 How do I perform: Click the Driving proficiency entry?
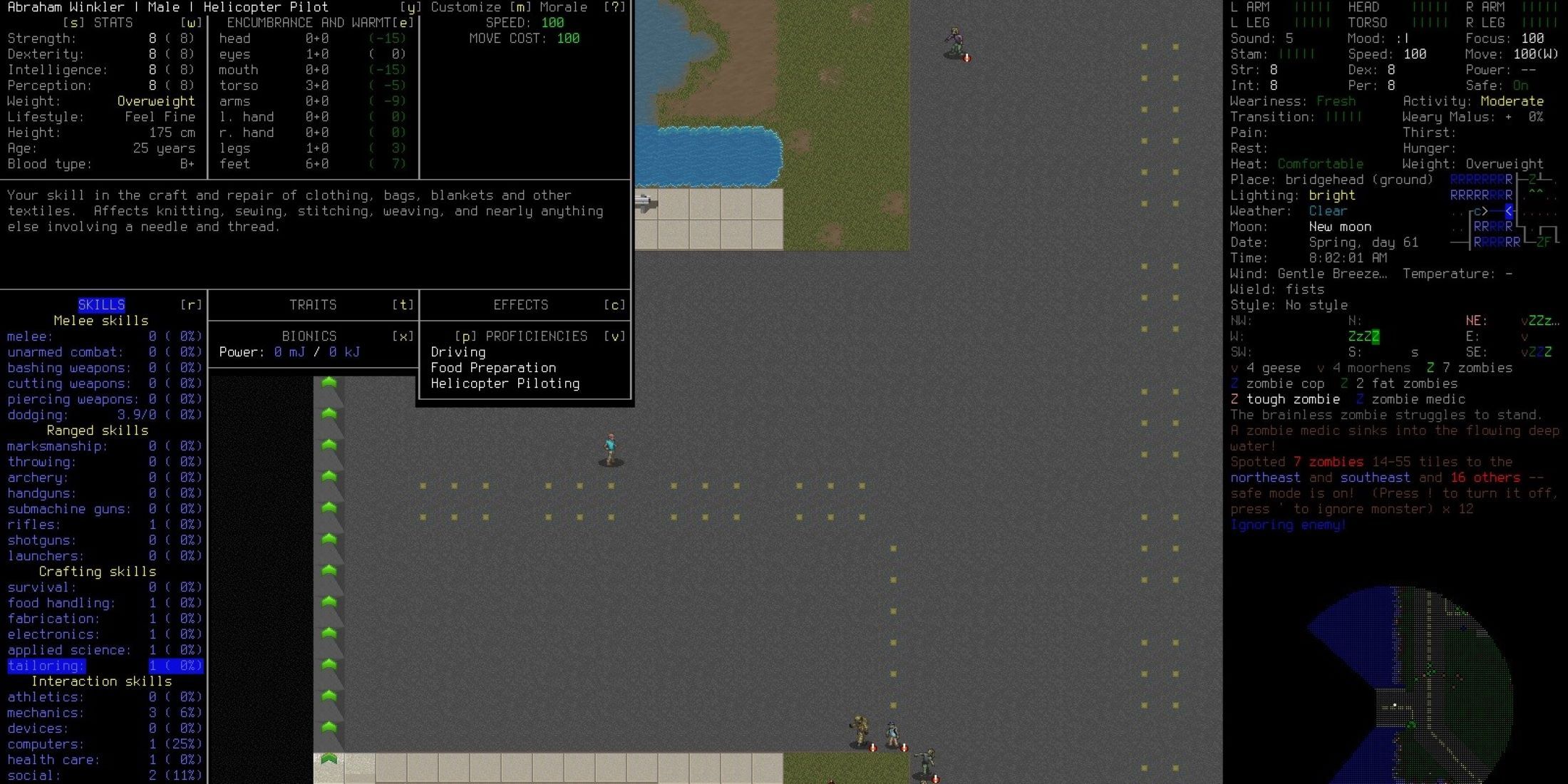click(457, 351)
